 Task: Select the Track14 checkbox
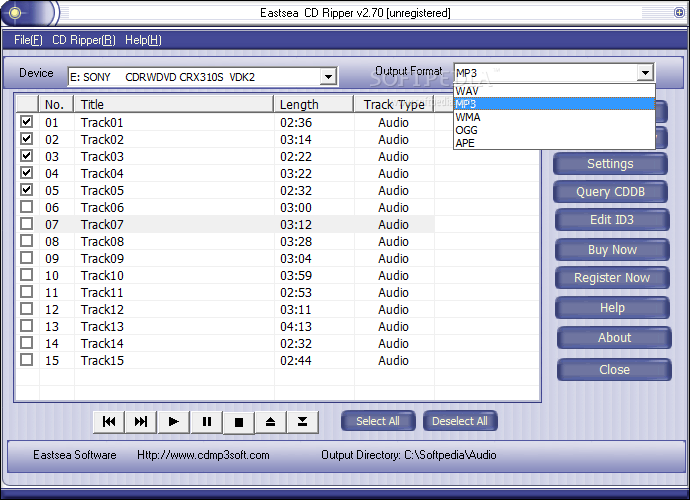click(x=26, y=343)
